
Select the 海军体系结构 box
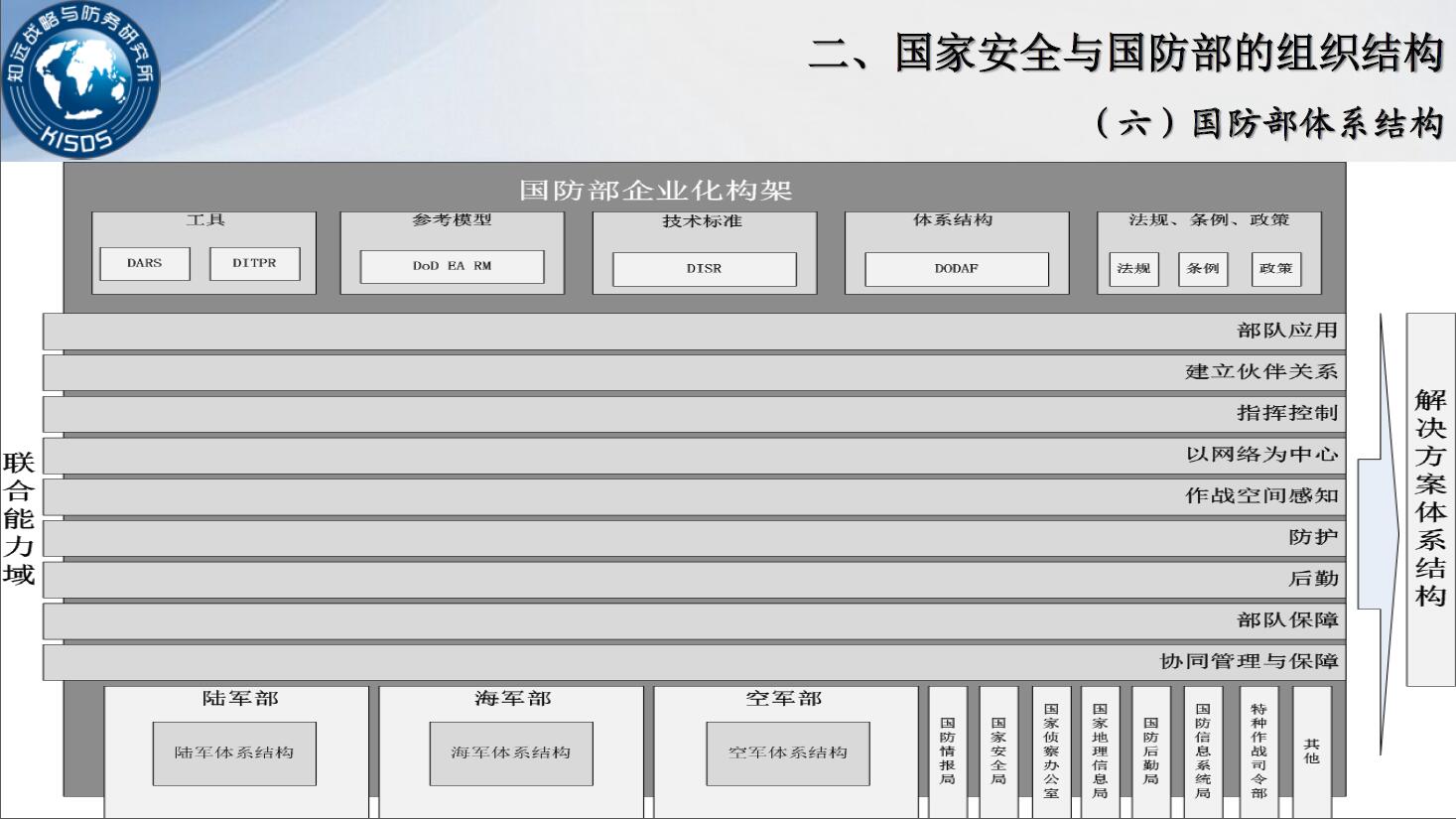[510, 753]
